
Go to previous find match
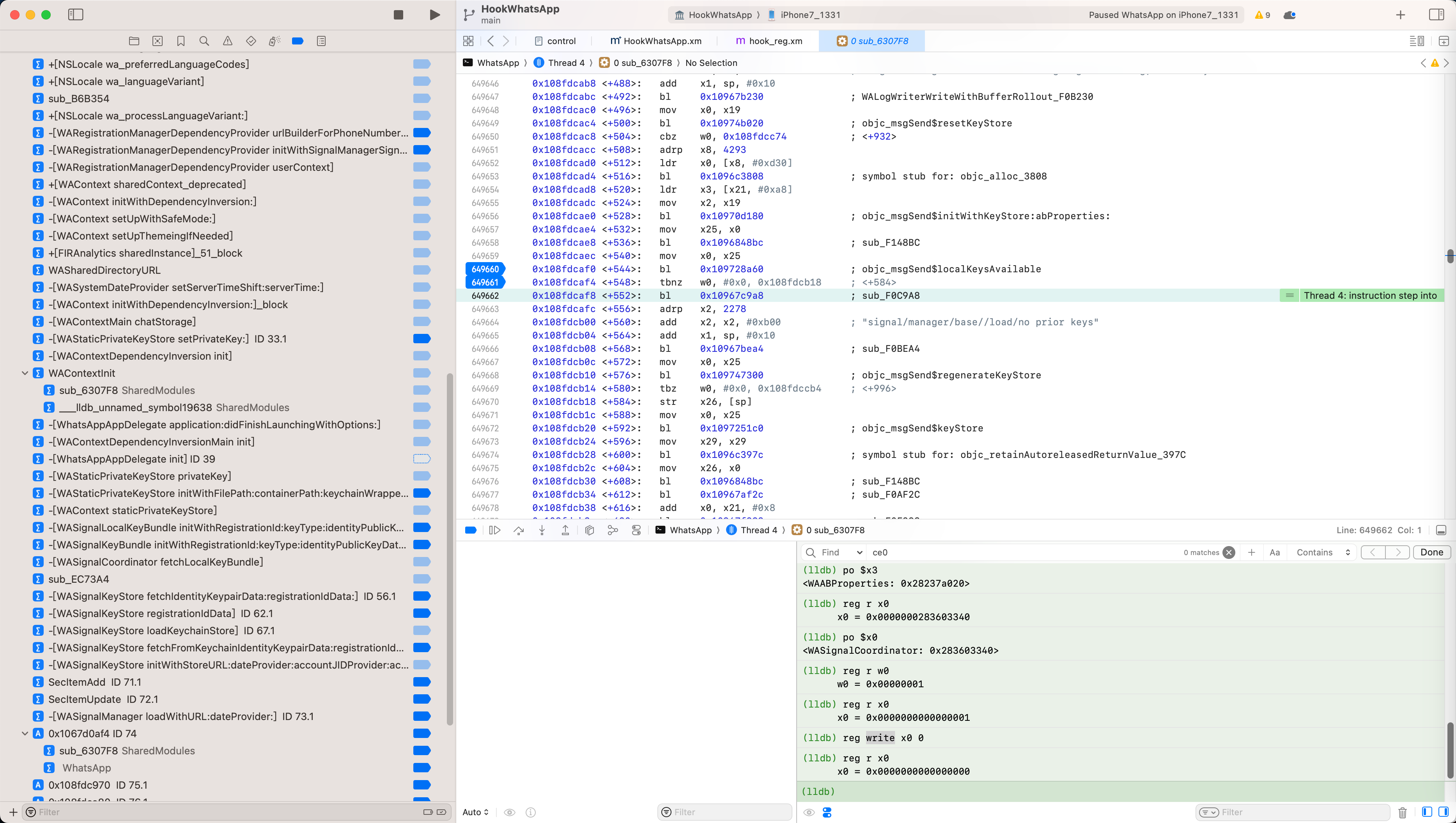(1373, 552)
